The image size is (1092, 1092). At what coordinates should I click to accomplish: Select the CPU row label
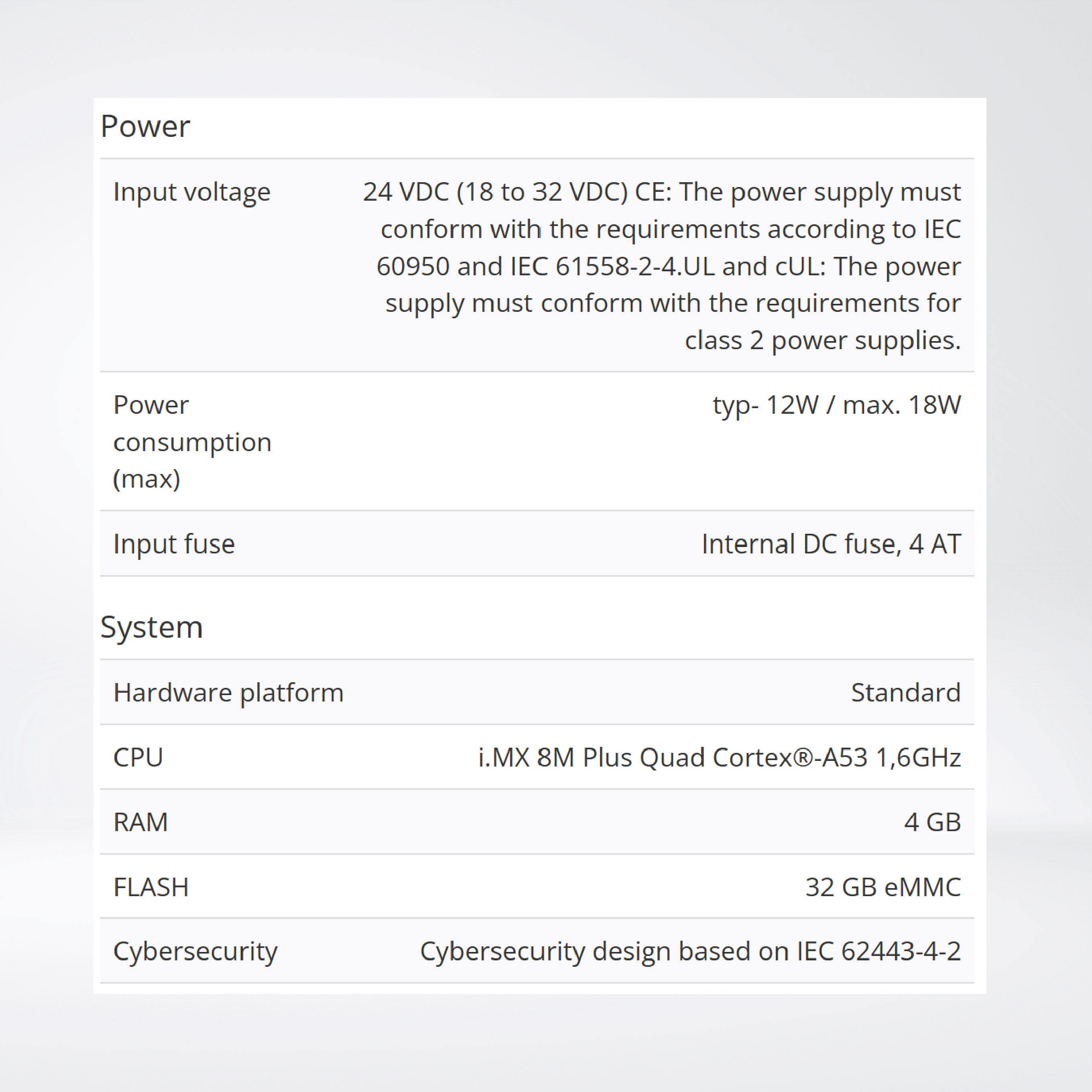[138, 757]
